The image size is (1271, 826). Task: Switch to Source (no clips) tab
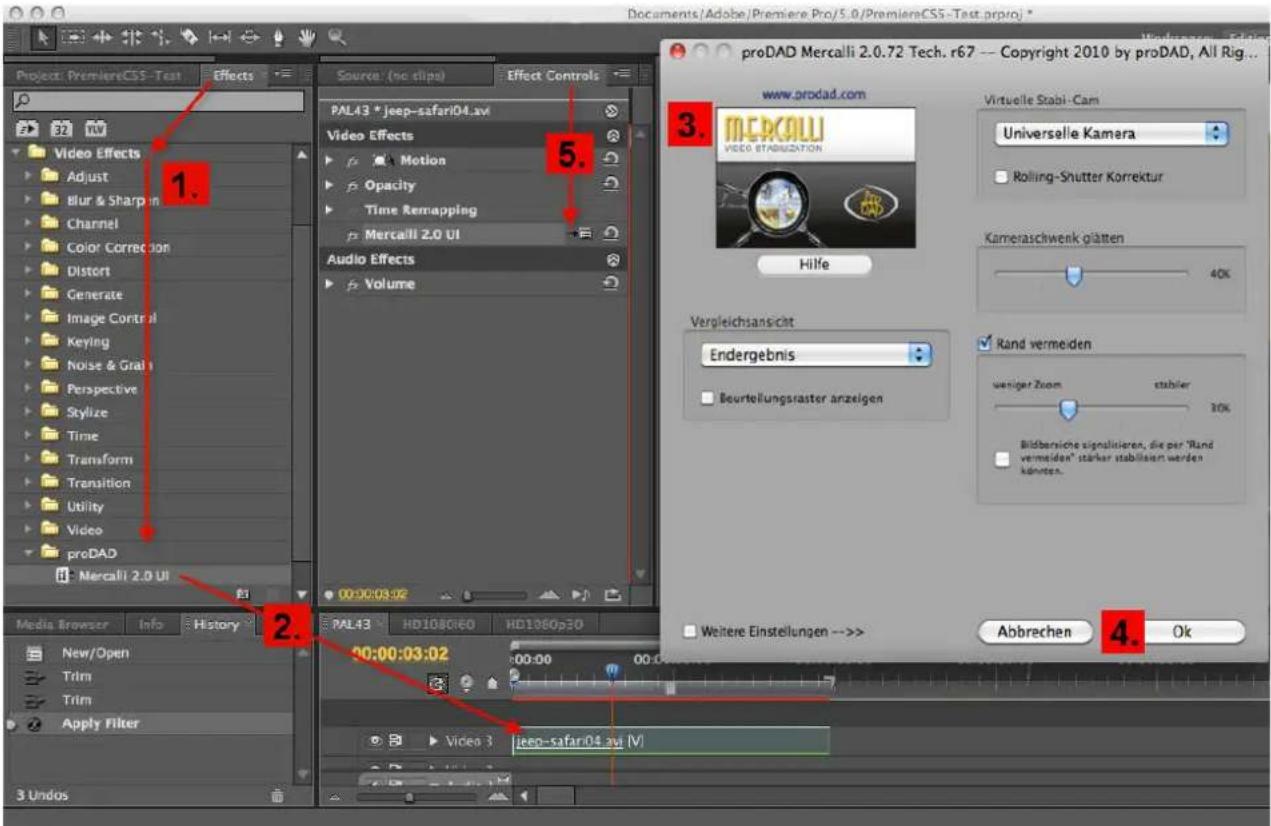(x=390, y=76)
